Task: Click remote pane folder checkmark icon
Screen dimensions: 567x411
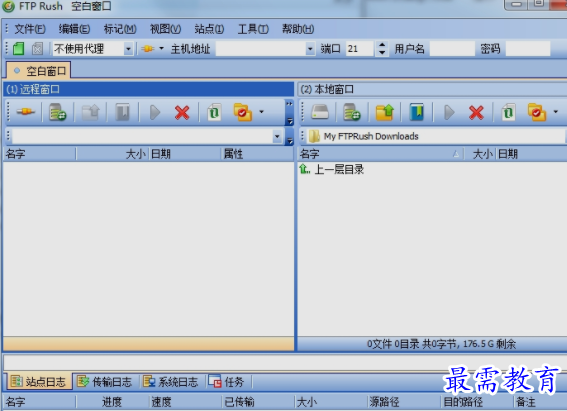Action: pyautogui.click(x=243, y=112)
